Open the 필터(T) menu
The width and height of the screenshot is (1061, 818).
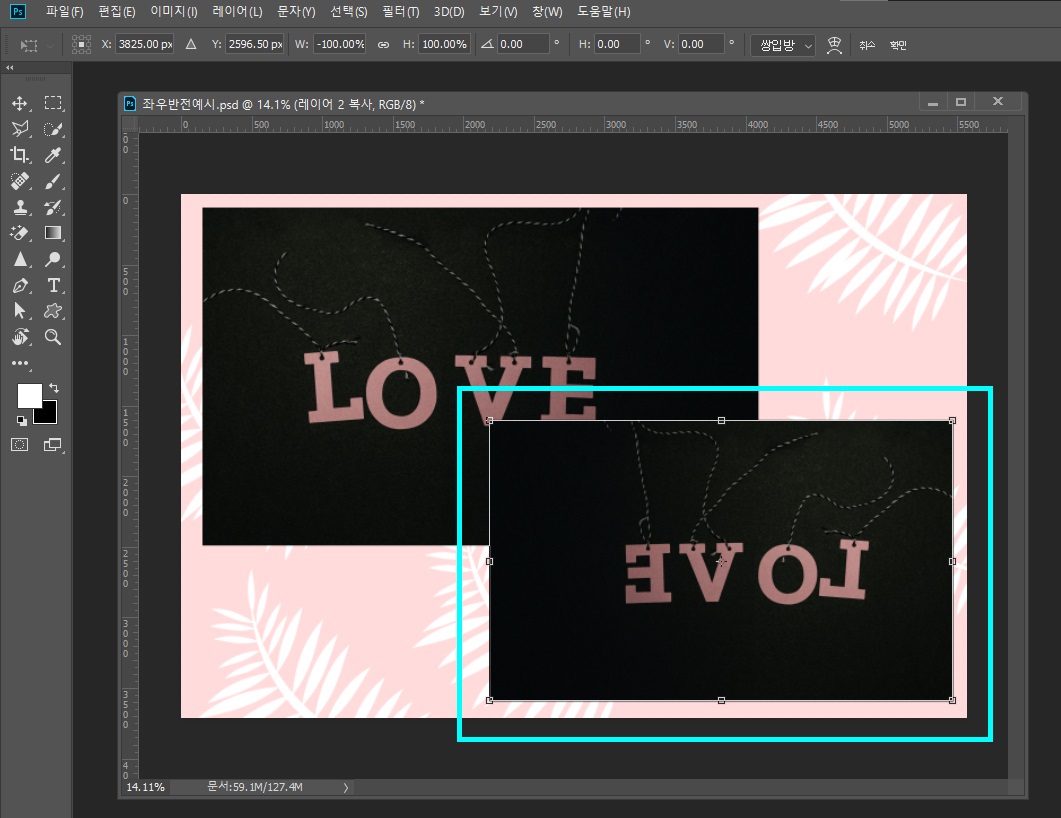point(401,12)
